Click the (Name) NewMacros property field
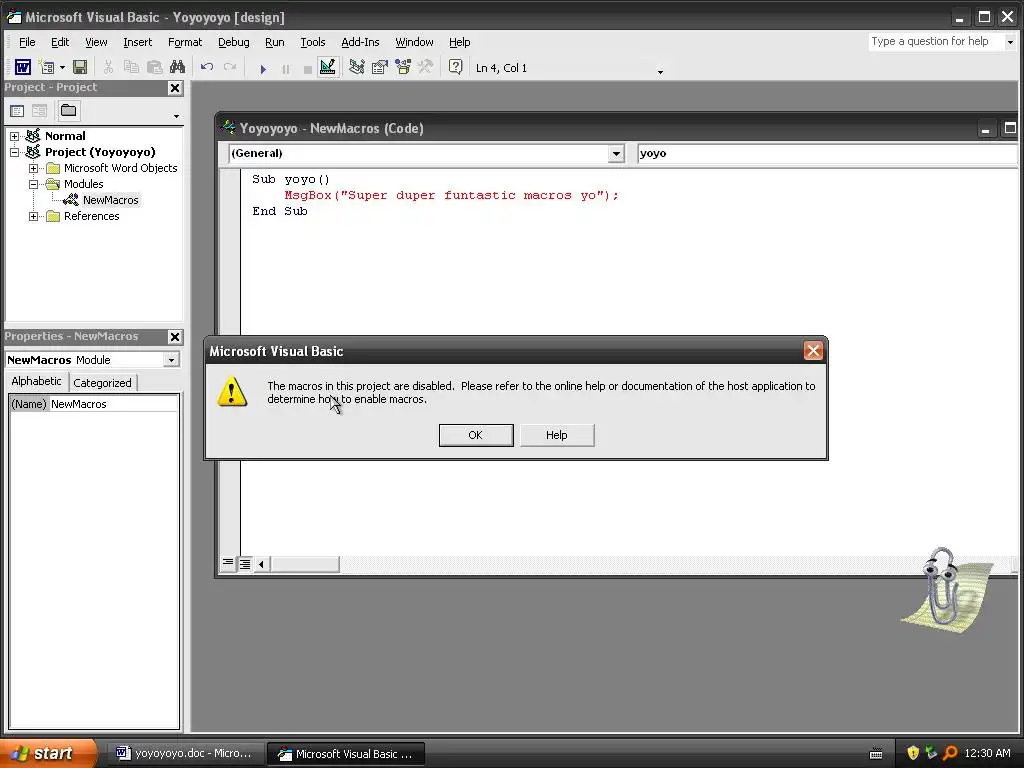1024x768 pixels. tap(94, 404)
